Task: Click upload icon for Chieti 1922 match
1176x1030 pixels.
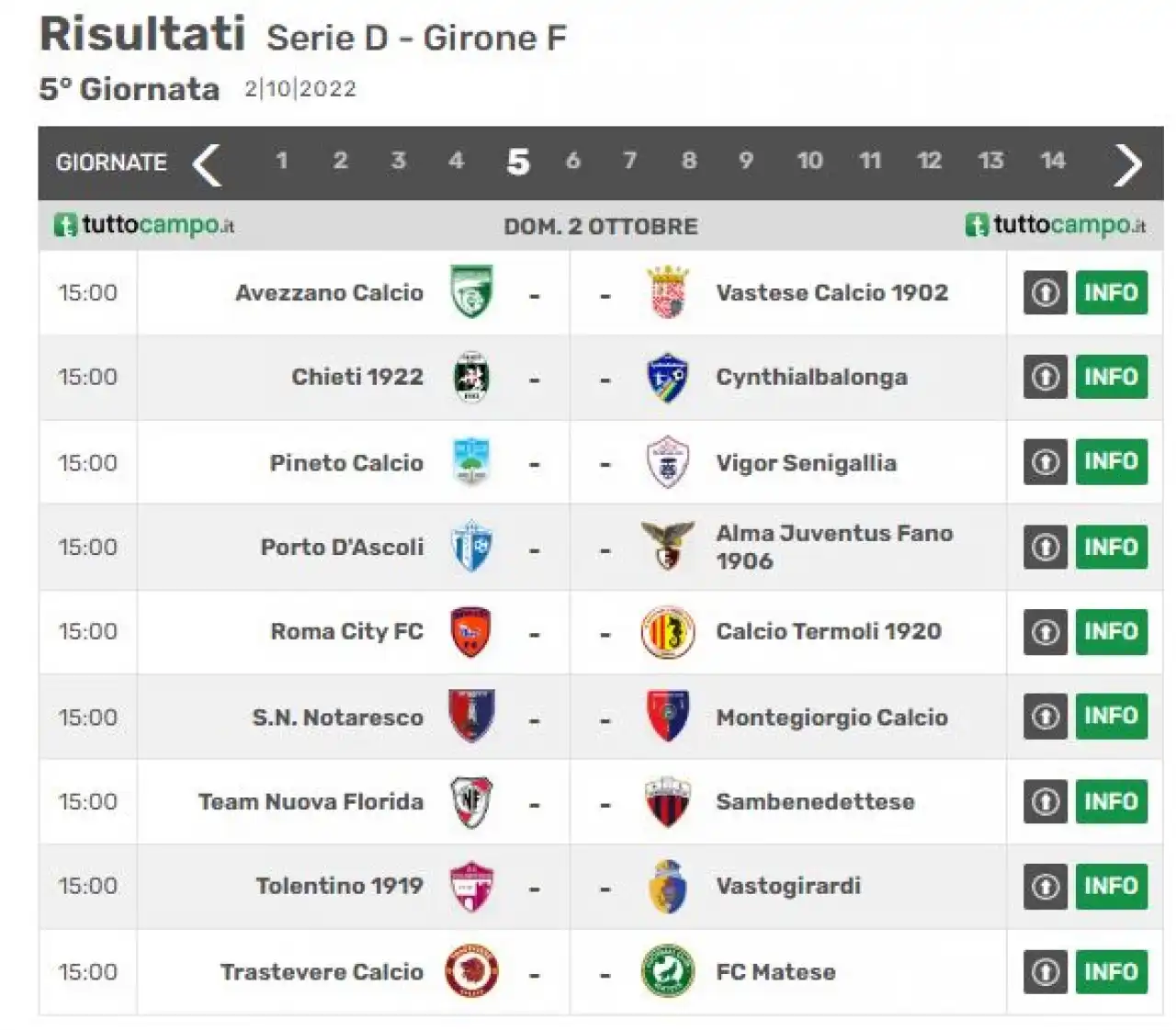Action: tap(1046, 377)
